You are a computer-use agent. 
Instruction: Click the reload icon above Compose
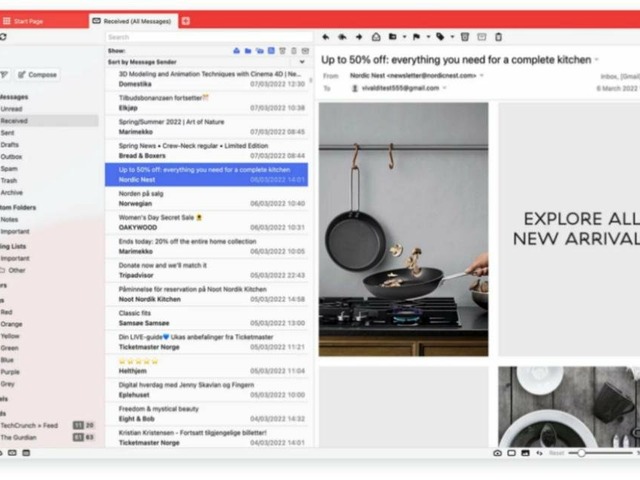(x=3, y=37)
